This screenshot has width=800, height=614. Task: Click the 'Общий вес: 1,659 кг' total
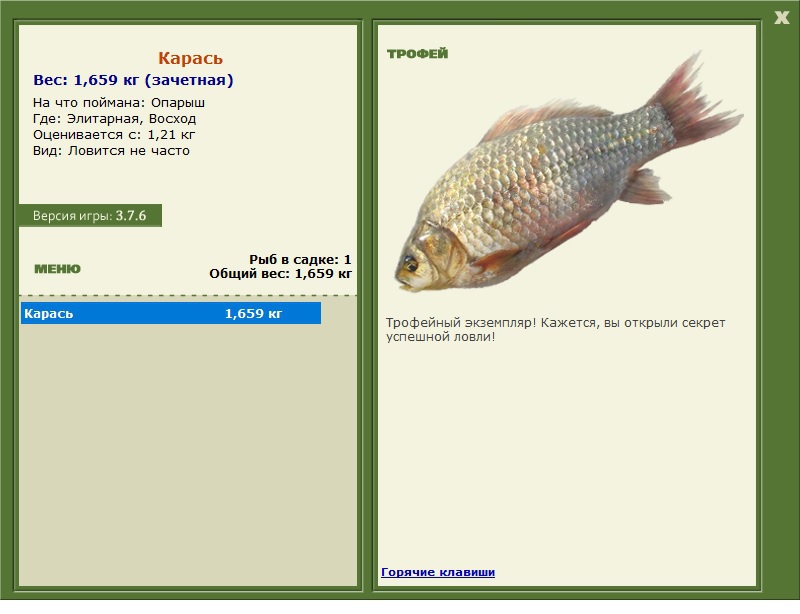280,273
